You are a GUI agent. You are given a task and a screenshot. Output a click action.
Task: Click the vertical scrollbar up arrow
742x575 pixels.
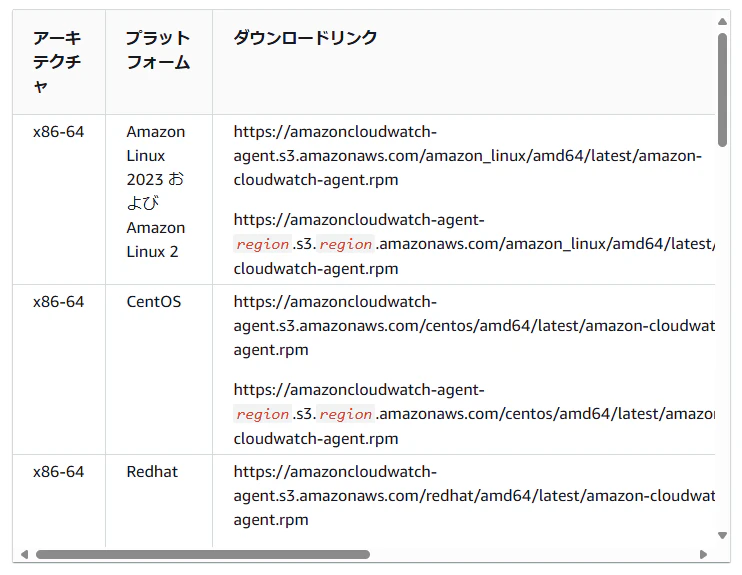pos(722,21)
